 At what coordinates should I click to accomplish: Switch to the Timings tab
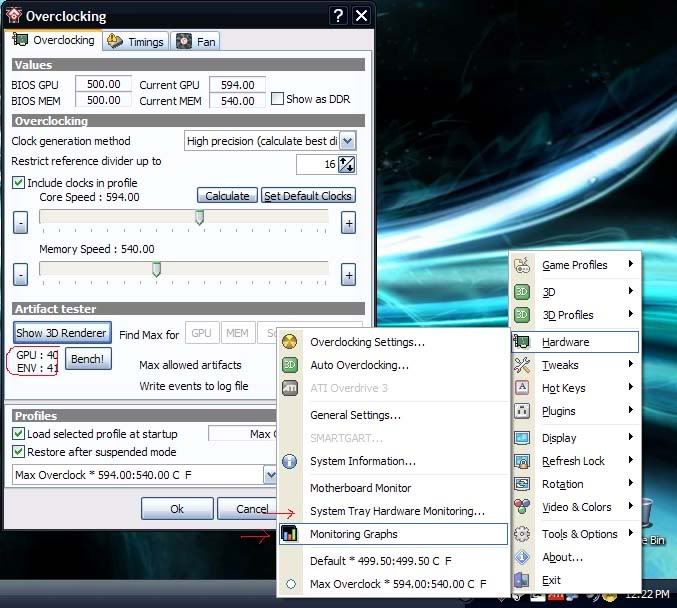click(x=136, y=41)
